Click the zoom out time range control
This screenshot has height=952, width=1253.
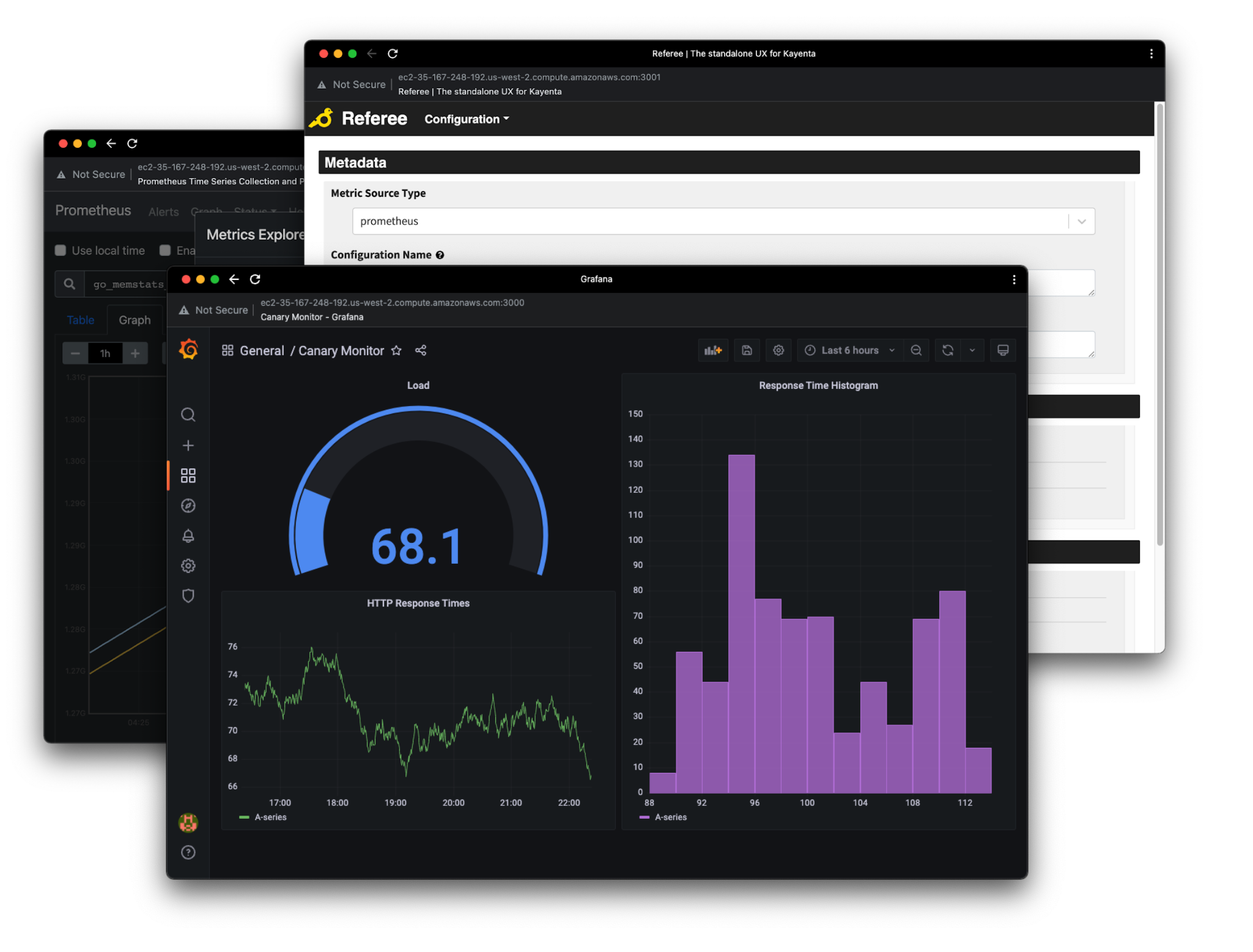point(915,350)
